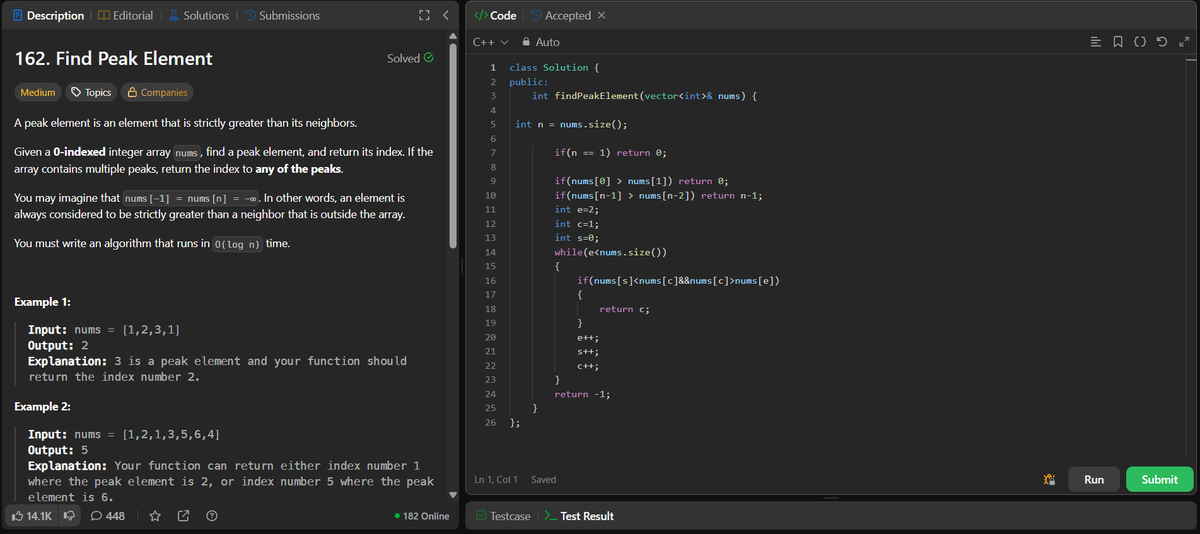1200x534 pixels.
Task: Switch to the Accepted tab
Action: (x=560, y=15)
